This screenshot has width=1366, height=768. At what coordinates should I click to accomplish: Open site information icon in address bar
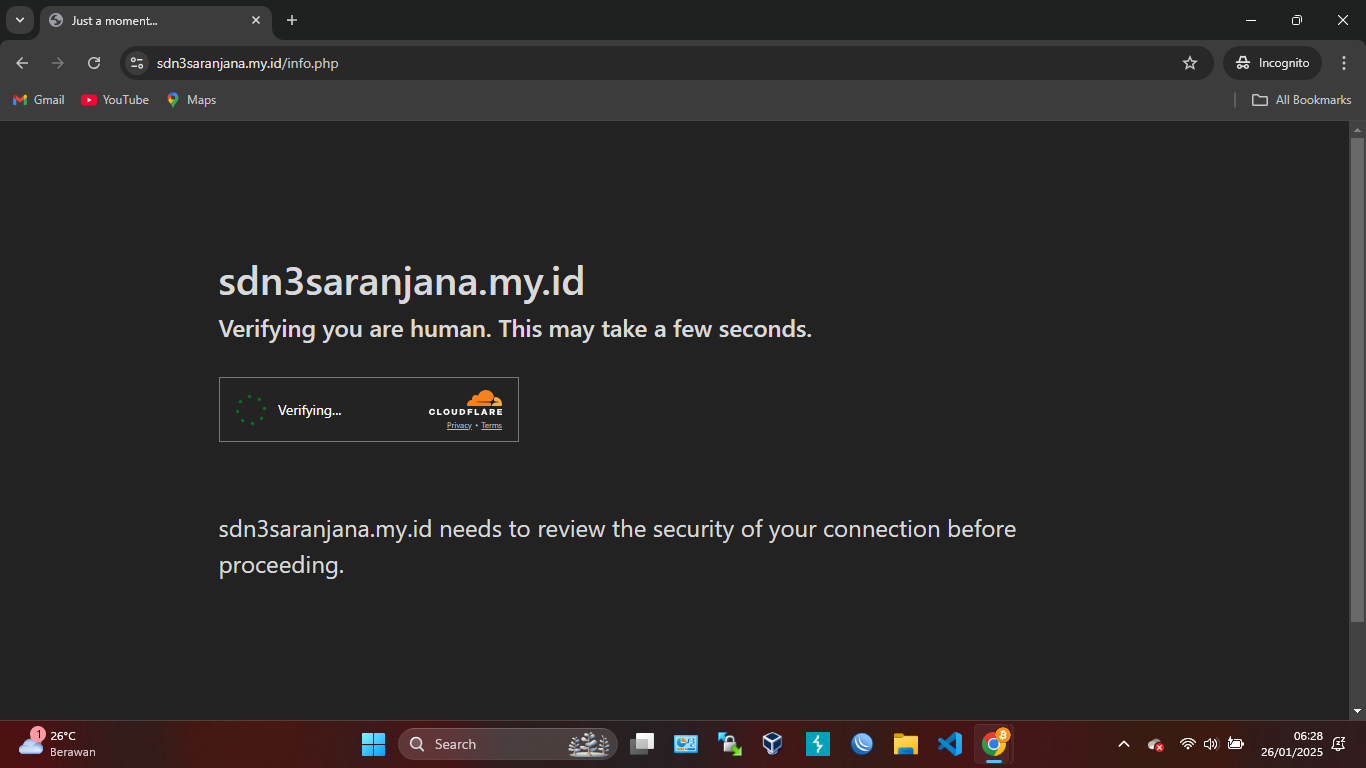(137, 63)
